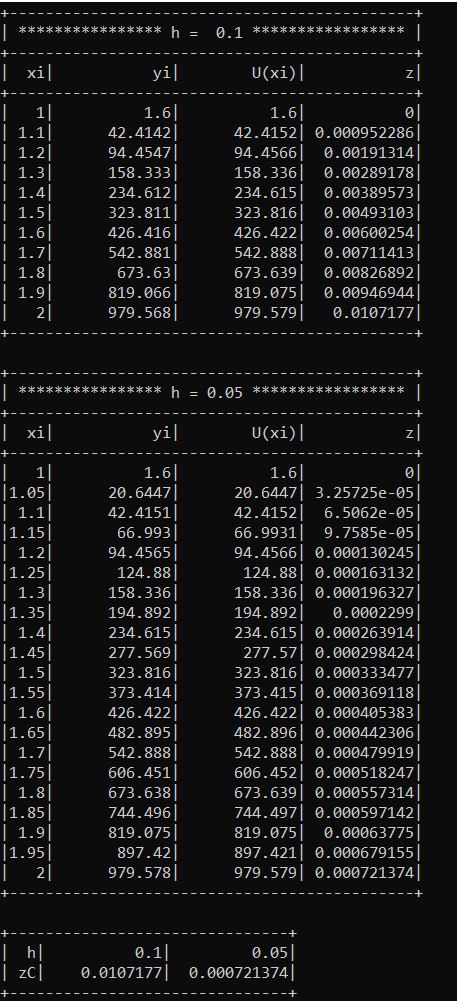The image size is (457, 1001).
Task: Click the z value 6.5062e-05
Action: click(x=369, y=513)
